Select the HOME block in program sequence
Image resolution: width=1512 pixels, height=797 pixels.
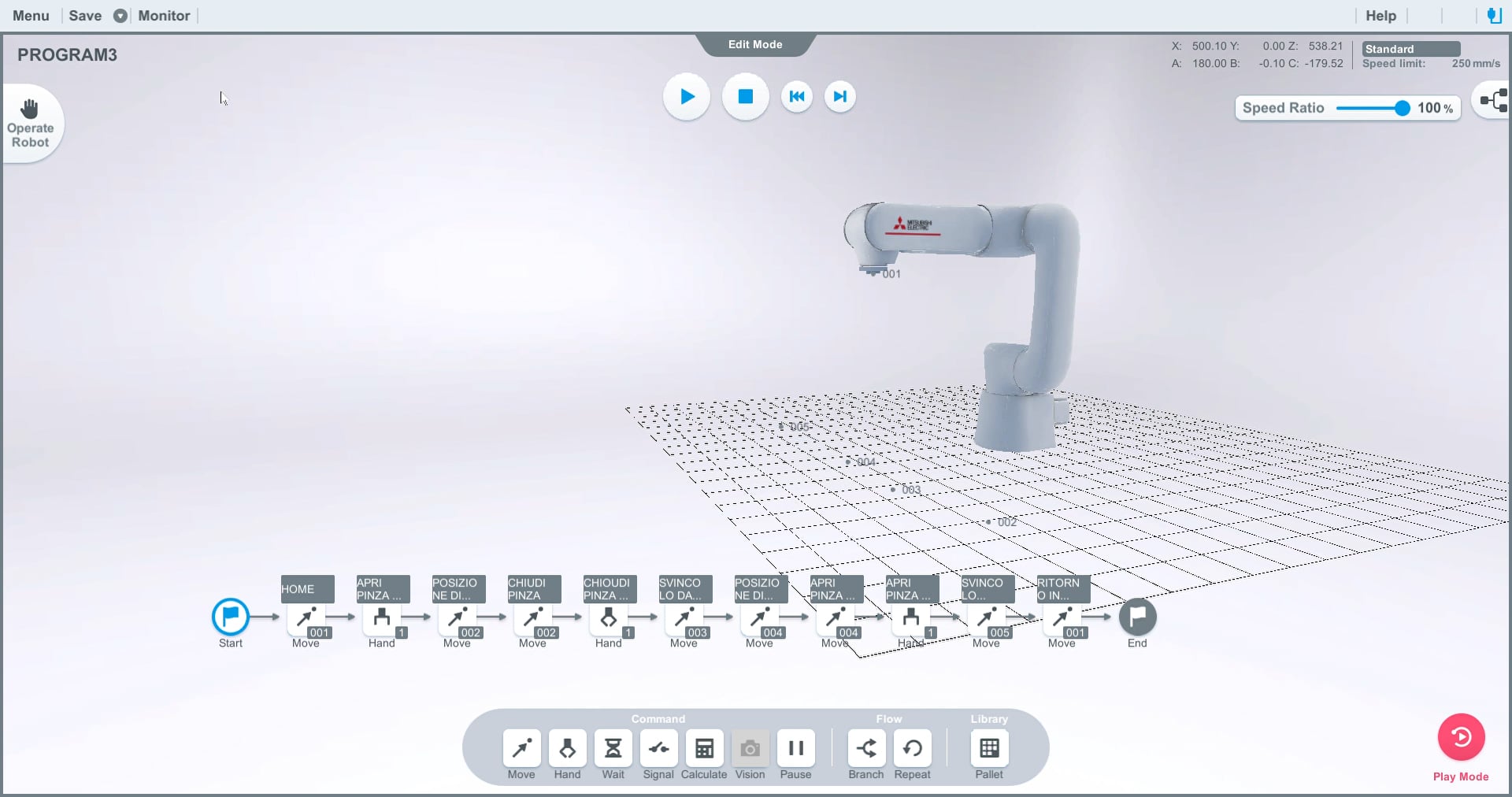coord(306,589)
